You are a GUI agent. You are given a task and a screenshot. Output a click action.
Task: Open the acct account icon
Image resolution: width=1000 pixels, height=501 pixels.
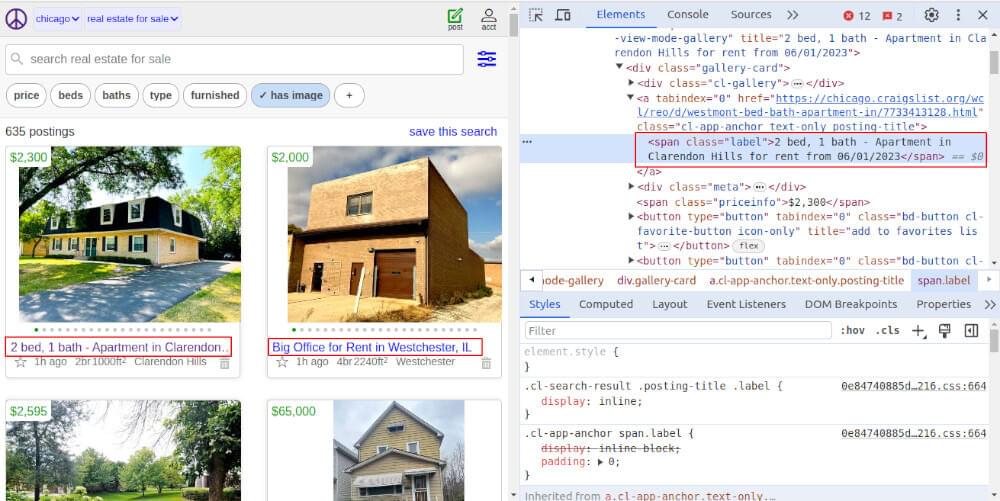pyautogui.click(x=489, y=19)
